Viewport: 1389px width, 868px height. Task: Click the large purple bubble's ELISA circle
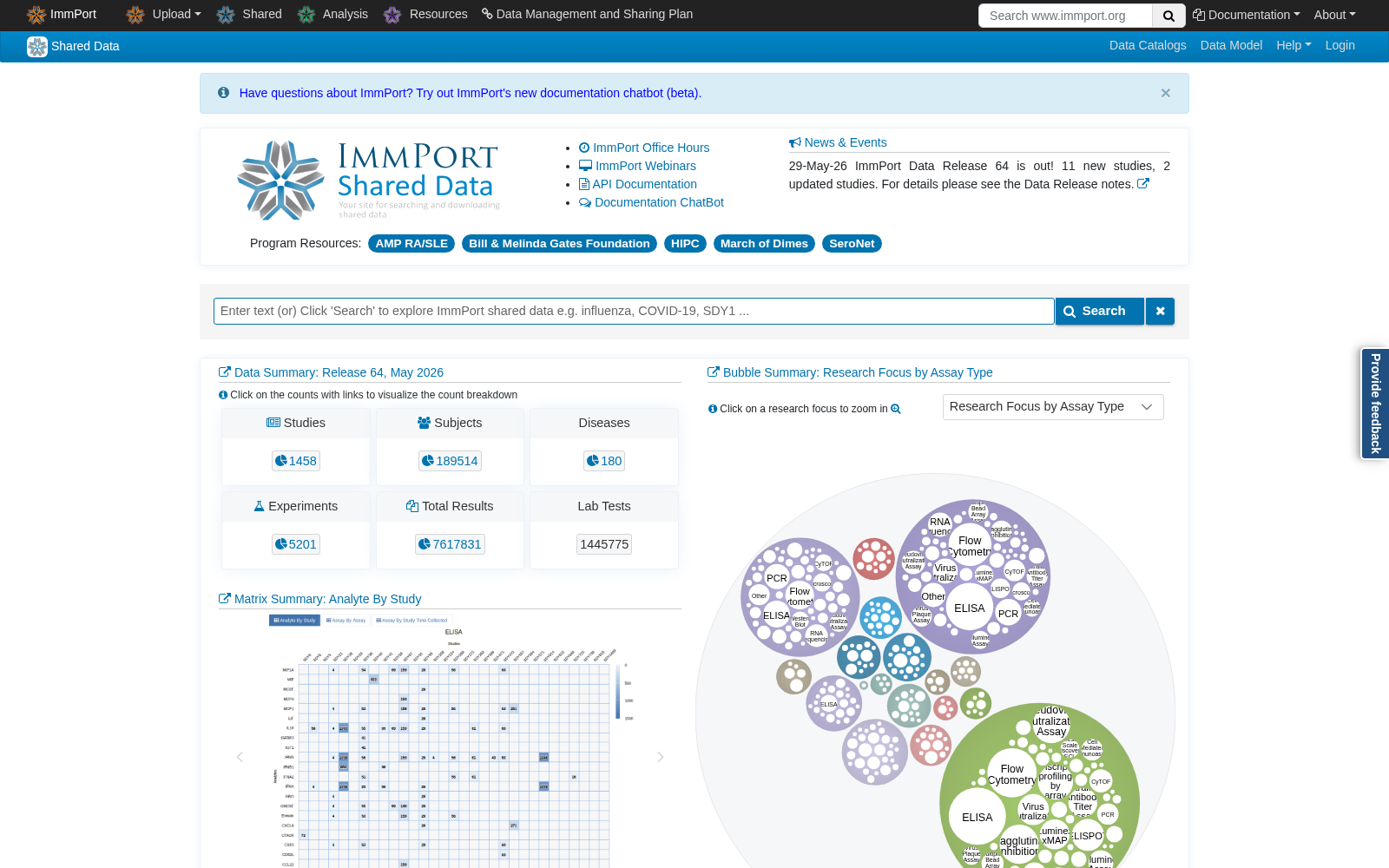click(970, 608)
